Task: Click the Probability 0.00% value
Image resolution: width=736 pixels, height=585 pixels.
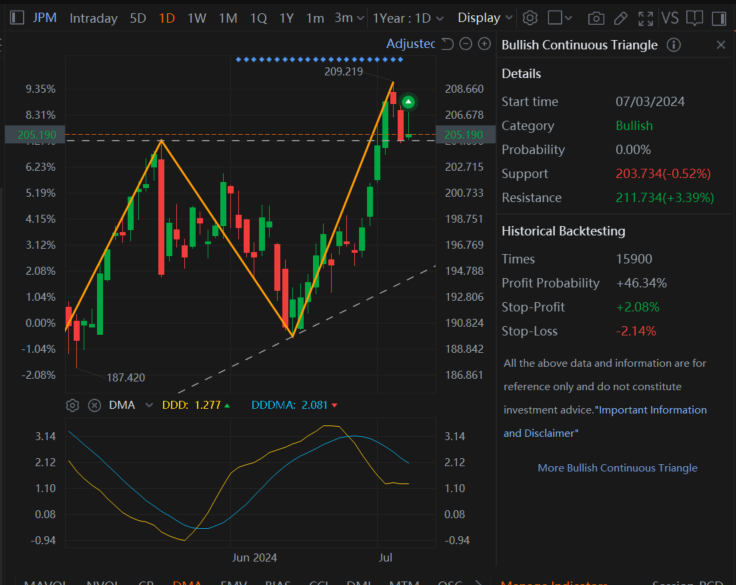Action: (633, 150)
